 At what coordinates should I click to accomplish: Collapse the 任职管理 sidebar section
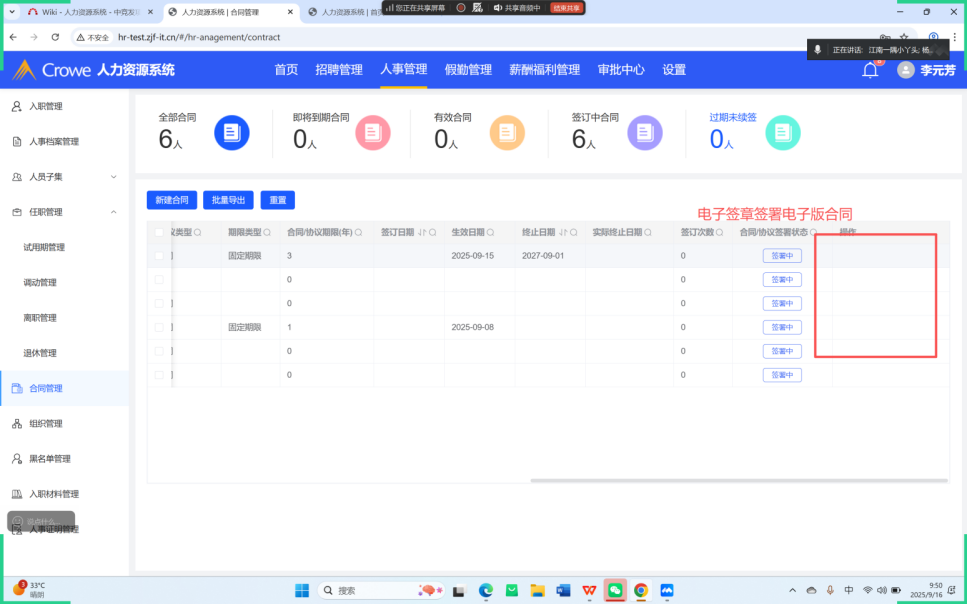[x=113, y=212]
